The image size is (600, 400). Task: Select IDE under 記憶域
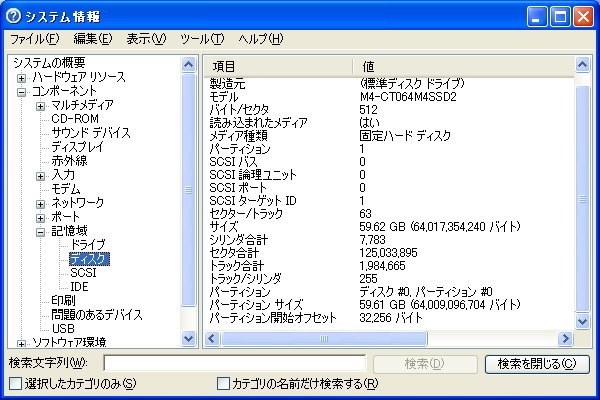(x=79, y=286)
